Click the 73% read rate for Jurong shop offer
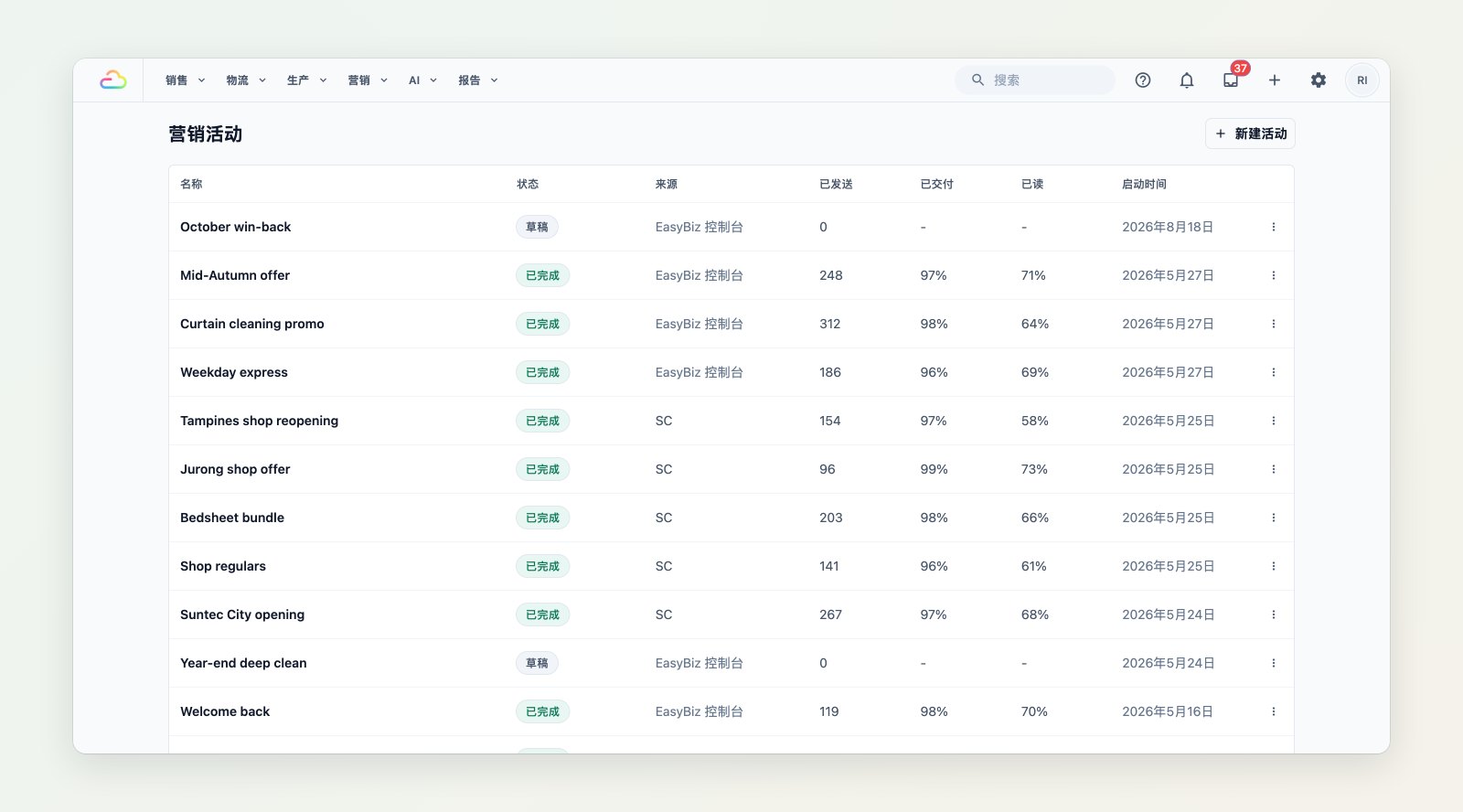Image resolution: width=1463 pixels, height=812 pixels. (x=1034, y=469)
